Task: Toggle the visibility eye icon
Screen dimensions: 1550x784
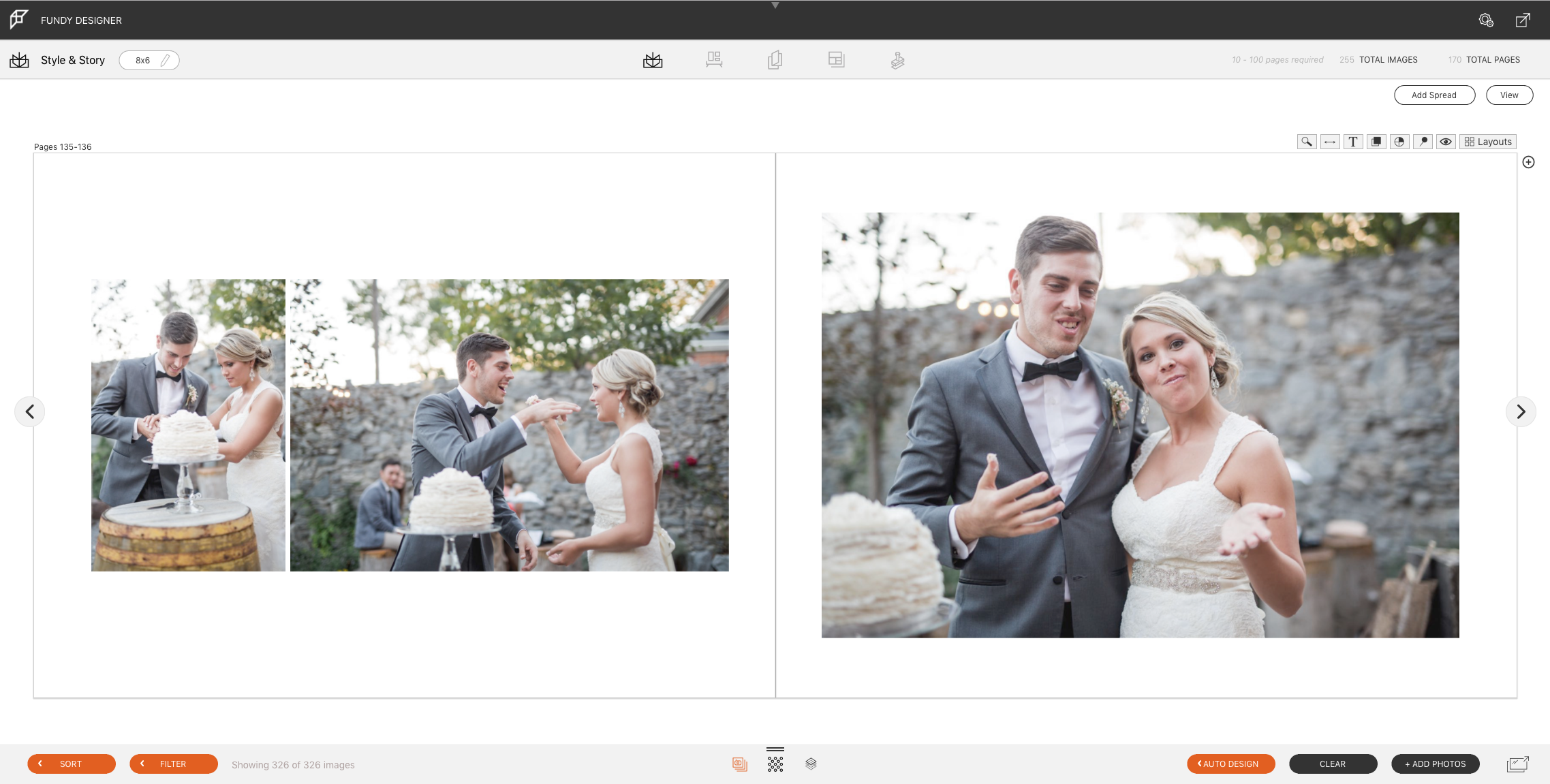Action: [x=1446, y=141]
